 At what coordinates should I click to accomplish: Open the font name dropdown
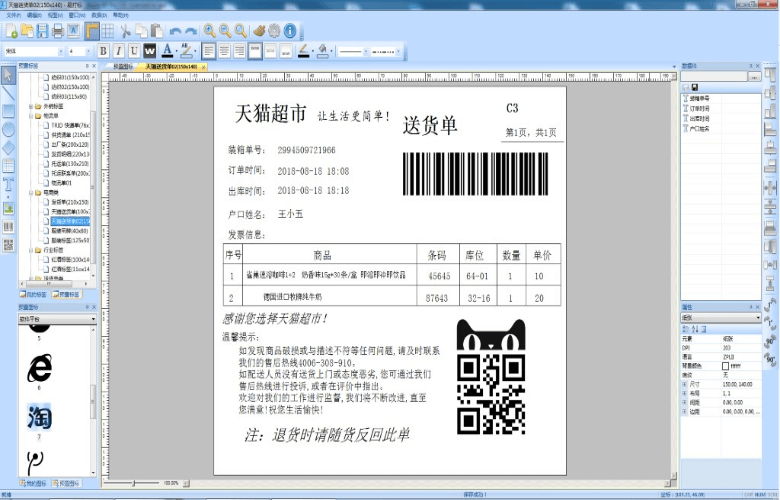coord(60,50)
